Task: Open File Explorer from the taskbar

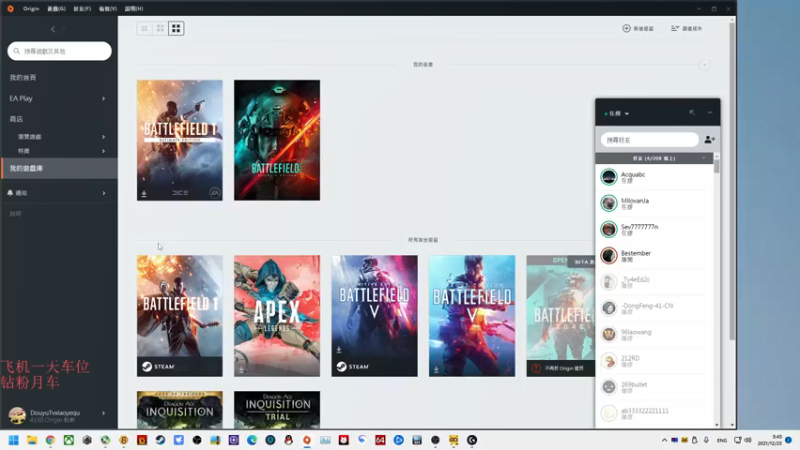Action: click(x=32, y=440)
